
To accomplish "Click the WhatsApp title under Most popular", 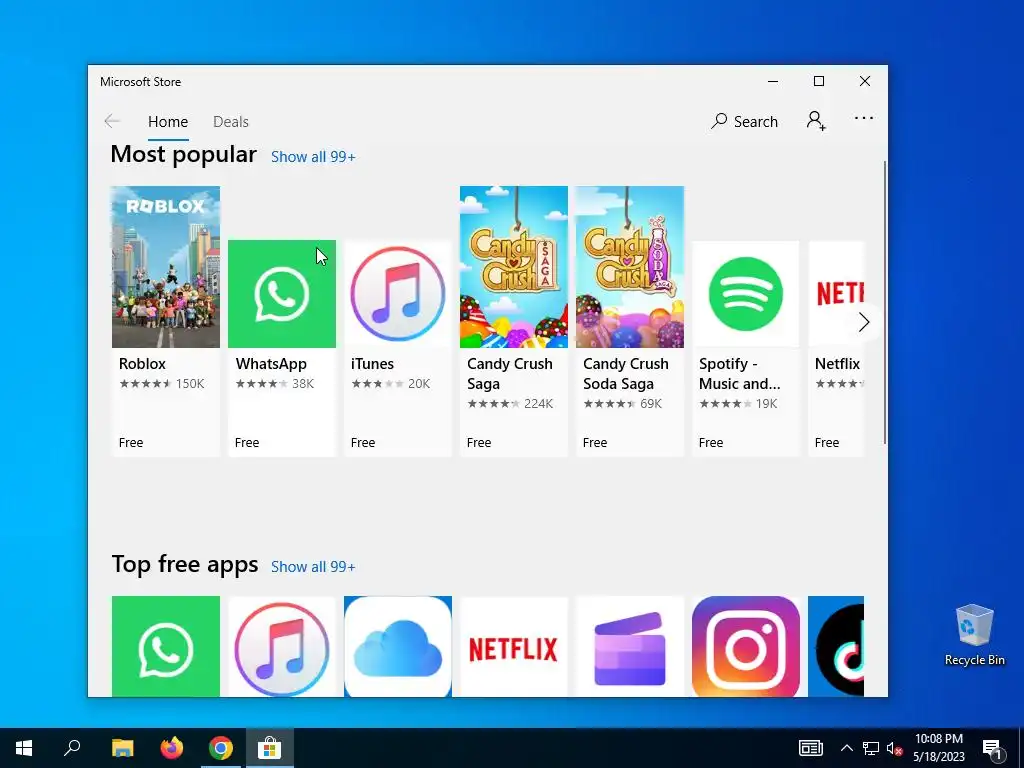I will click(x=271, y=364).
